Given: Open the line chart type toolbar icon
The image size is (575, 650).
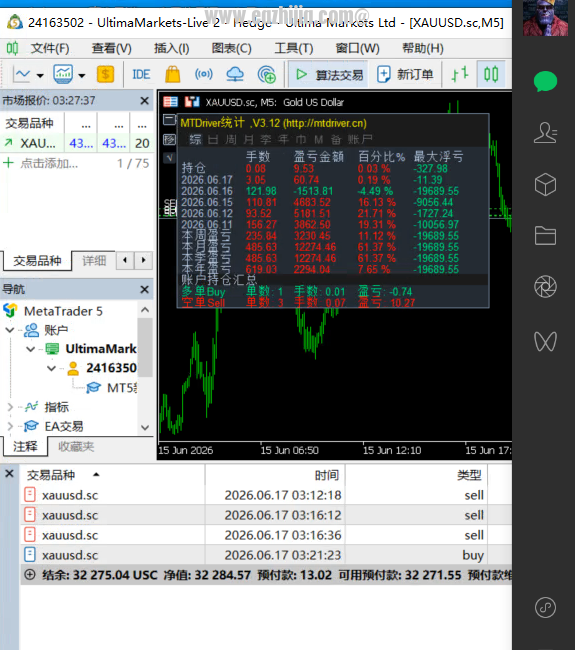Looking at the screenshot, I should point(22,75).
